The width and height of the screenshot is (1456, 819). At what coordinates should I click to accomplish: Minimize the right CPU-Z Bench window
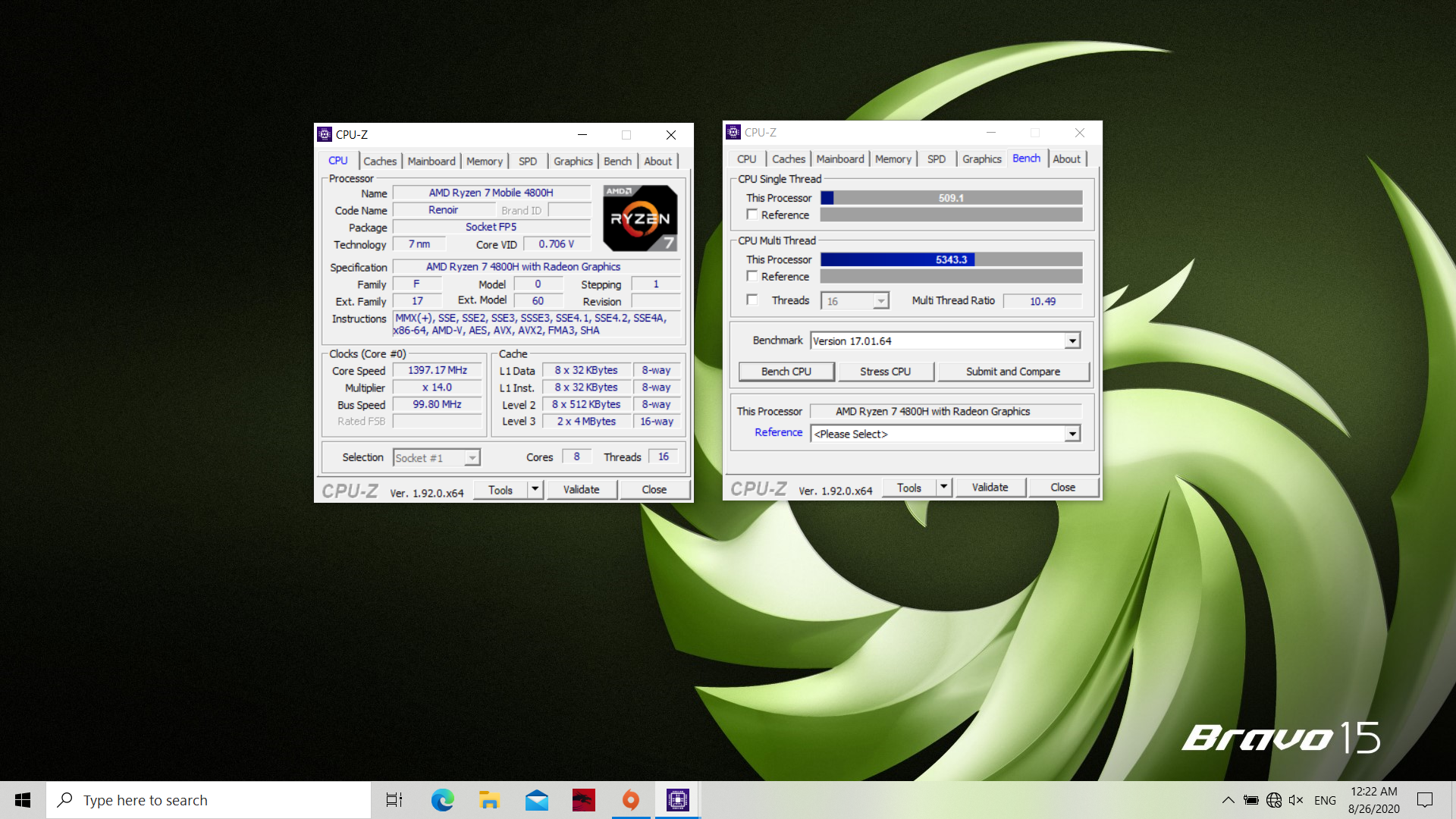(x=991, y=132)
